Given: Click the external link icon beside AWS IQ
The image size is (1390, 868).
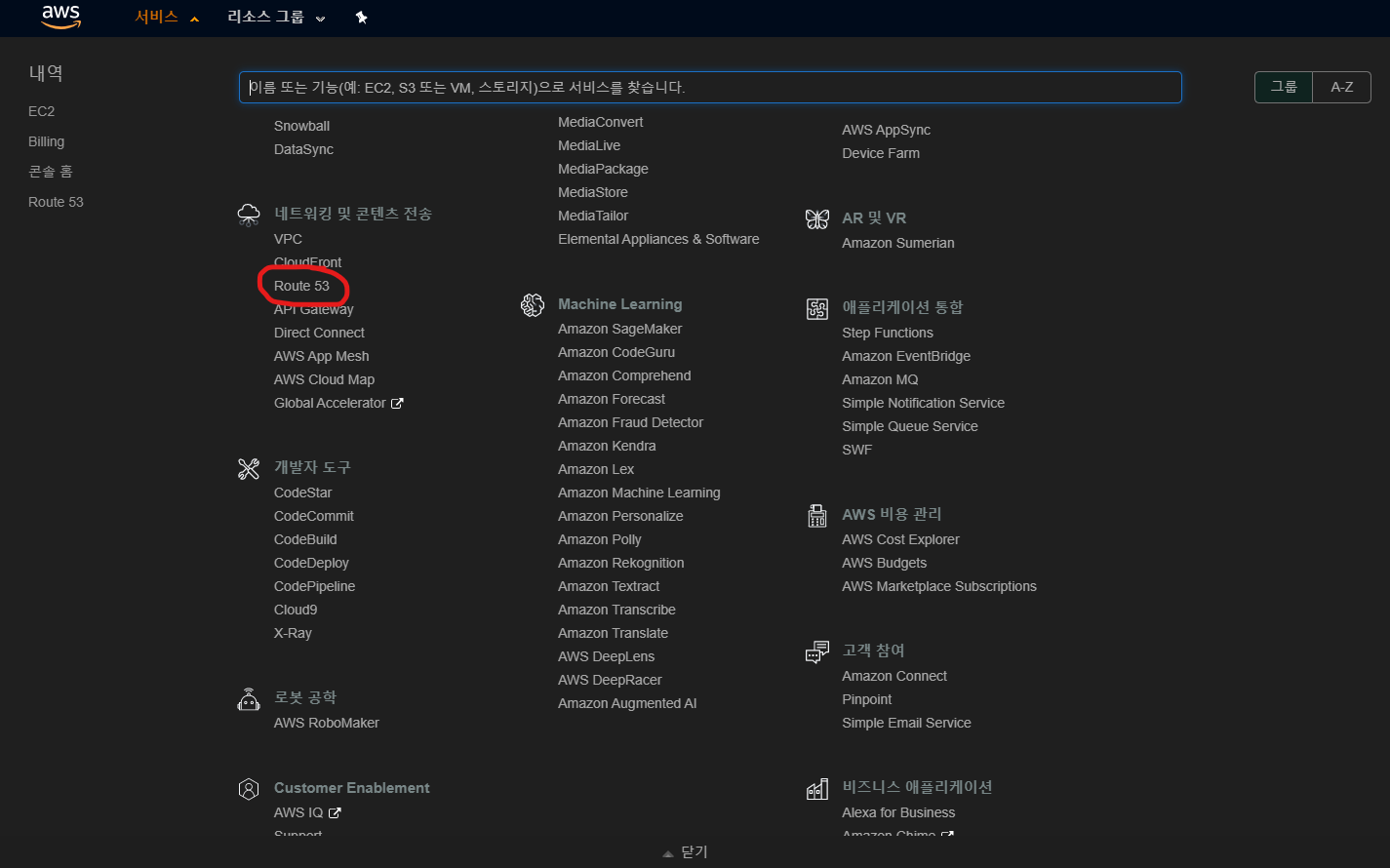Looking at the screenshot, I should 335,812.
